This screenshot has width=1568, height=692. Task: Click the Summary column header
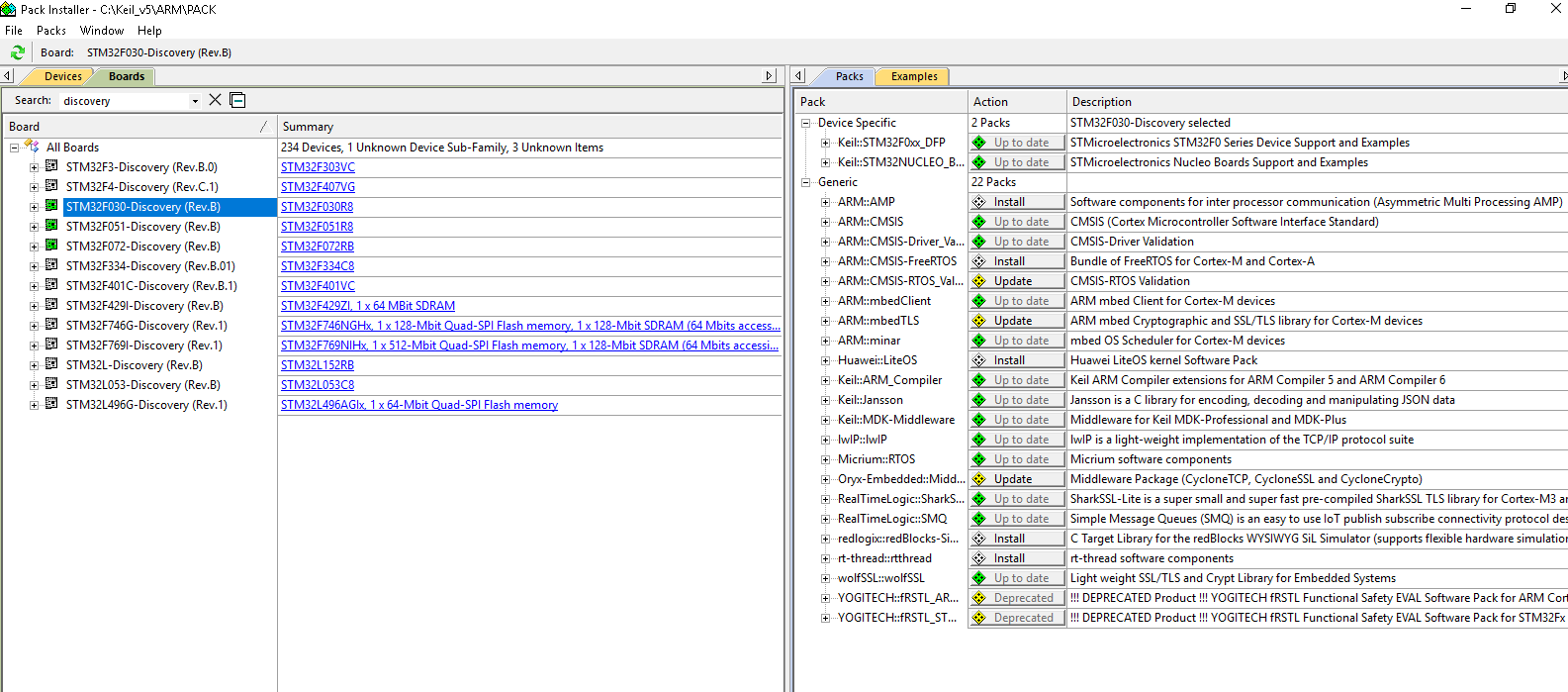coord(530,127)
